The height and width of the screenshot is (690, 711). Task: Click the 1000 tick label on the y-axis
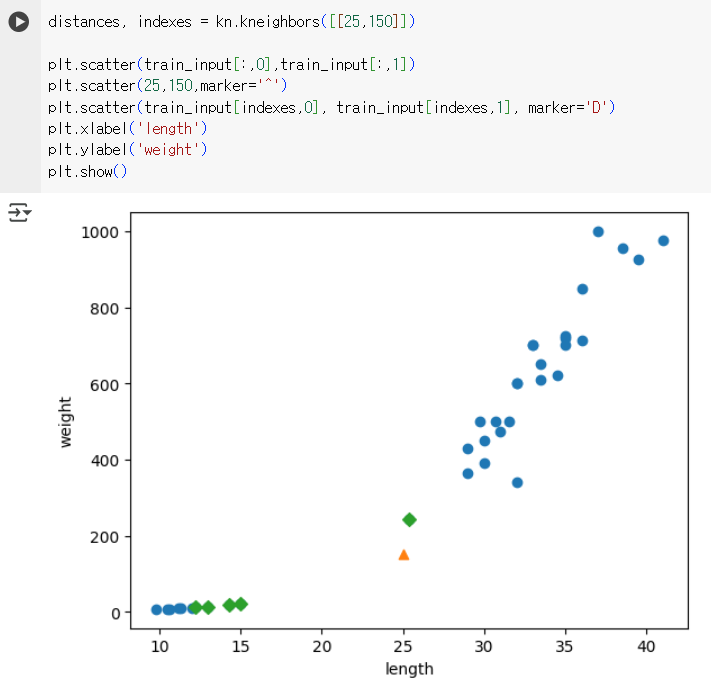tap(100, 232)
